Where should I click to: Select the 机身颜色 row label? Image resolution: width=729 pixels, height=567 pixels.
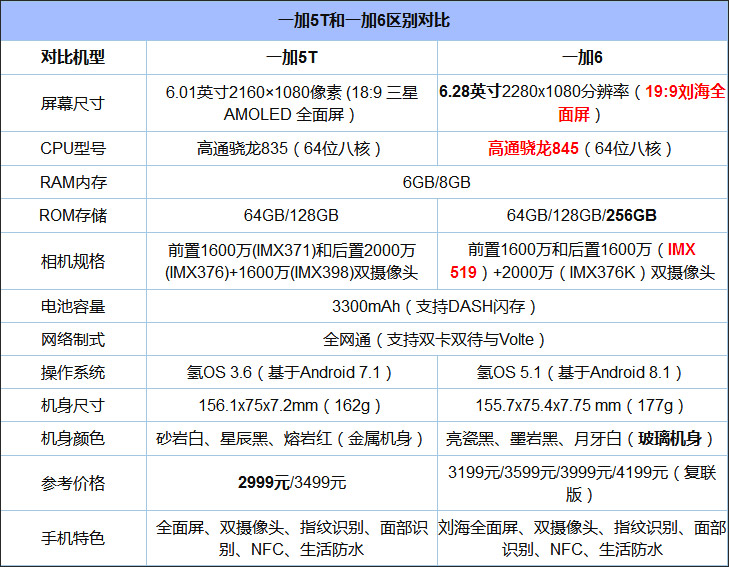[x=73, y=438]
